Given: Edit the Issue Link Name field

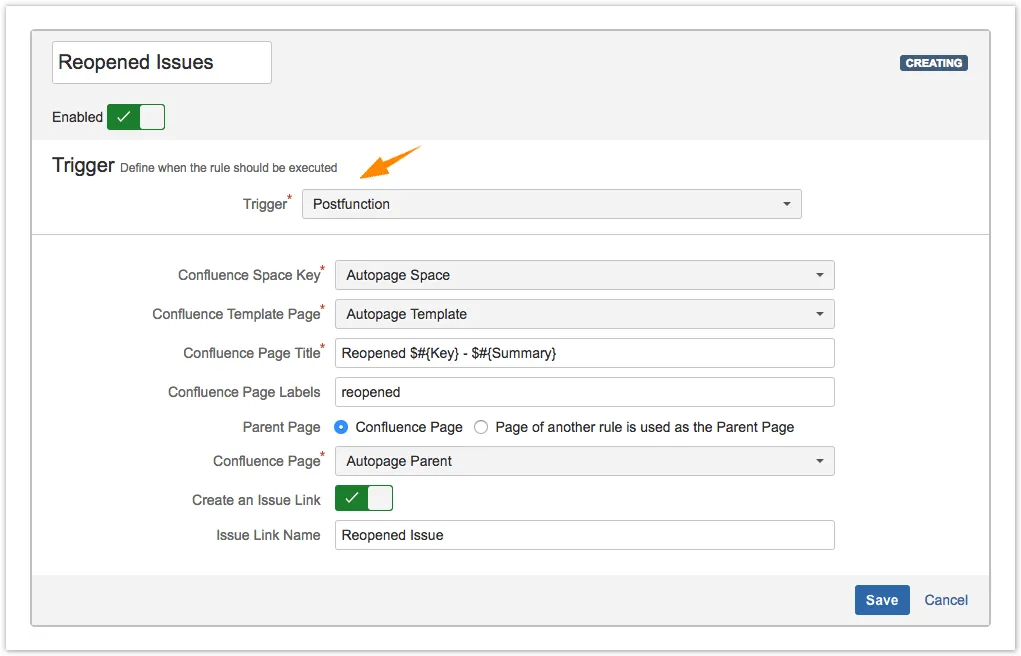Looking at the screenshot, I should pos(584,535).
